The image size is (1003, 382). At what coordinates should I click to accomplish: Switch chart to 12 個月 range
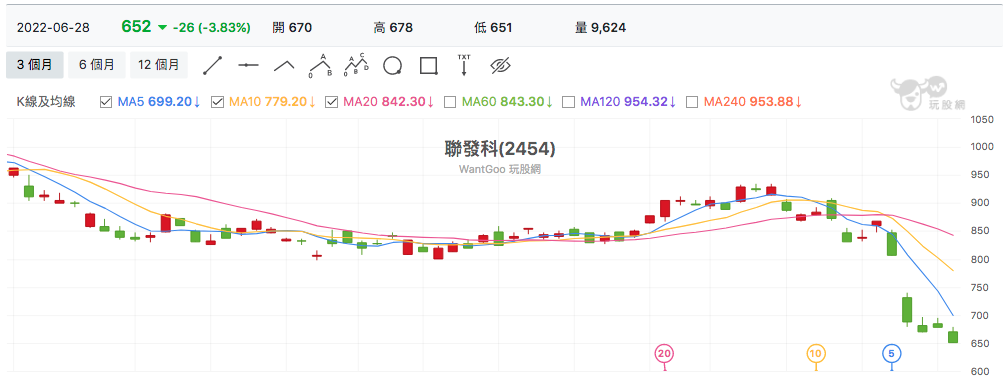159,65
